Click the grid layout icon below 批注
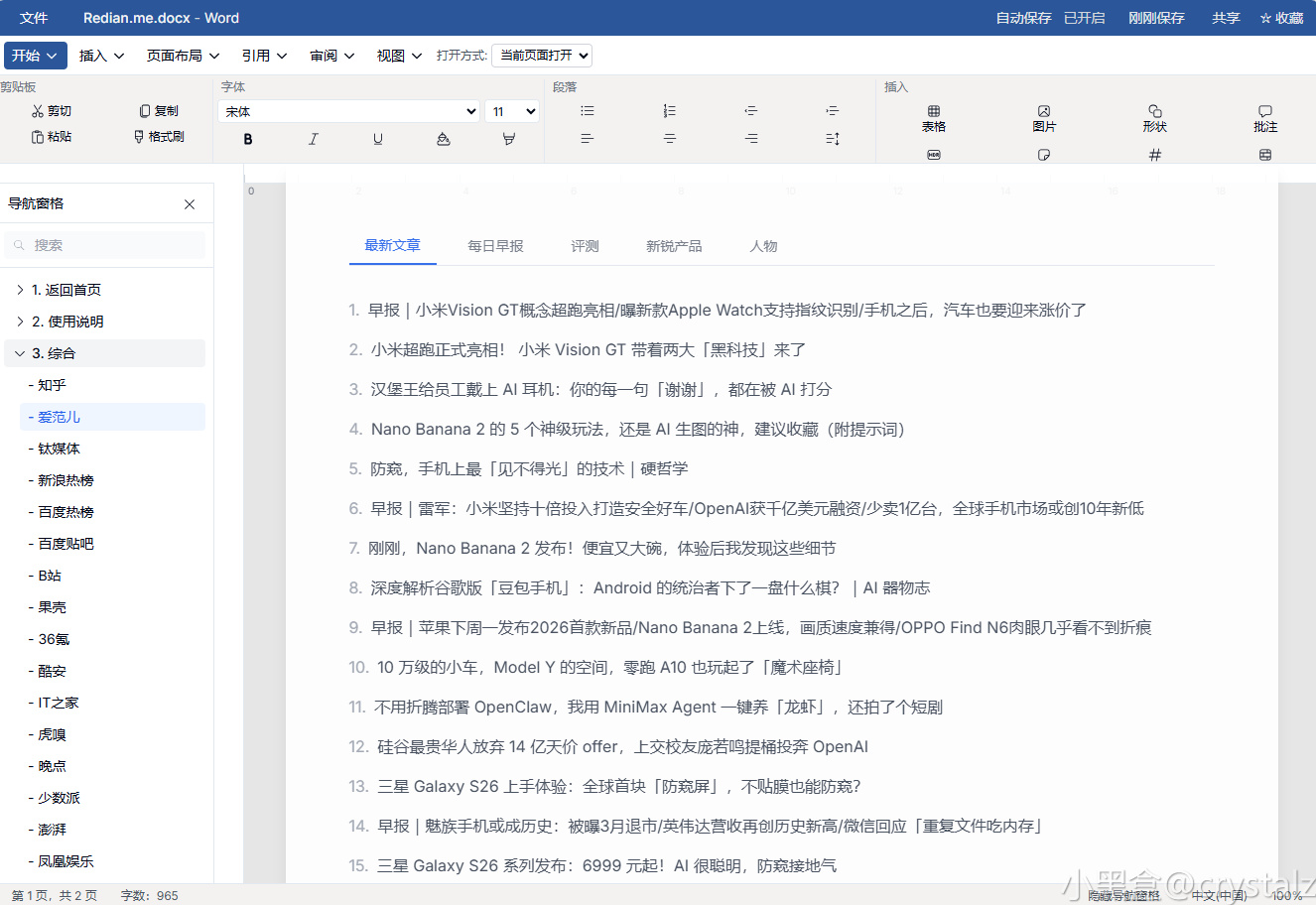This screenshot has height=905, width=1316. click(1265, 155)
